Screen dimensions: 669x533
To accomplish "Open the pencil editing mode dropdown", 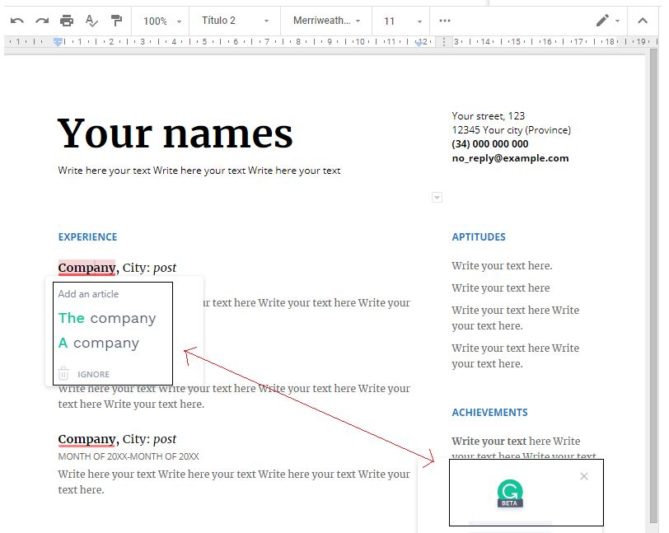I will coord(607,20).
